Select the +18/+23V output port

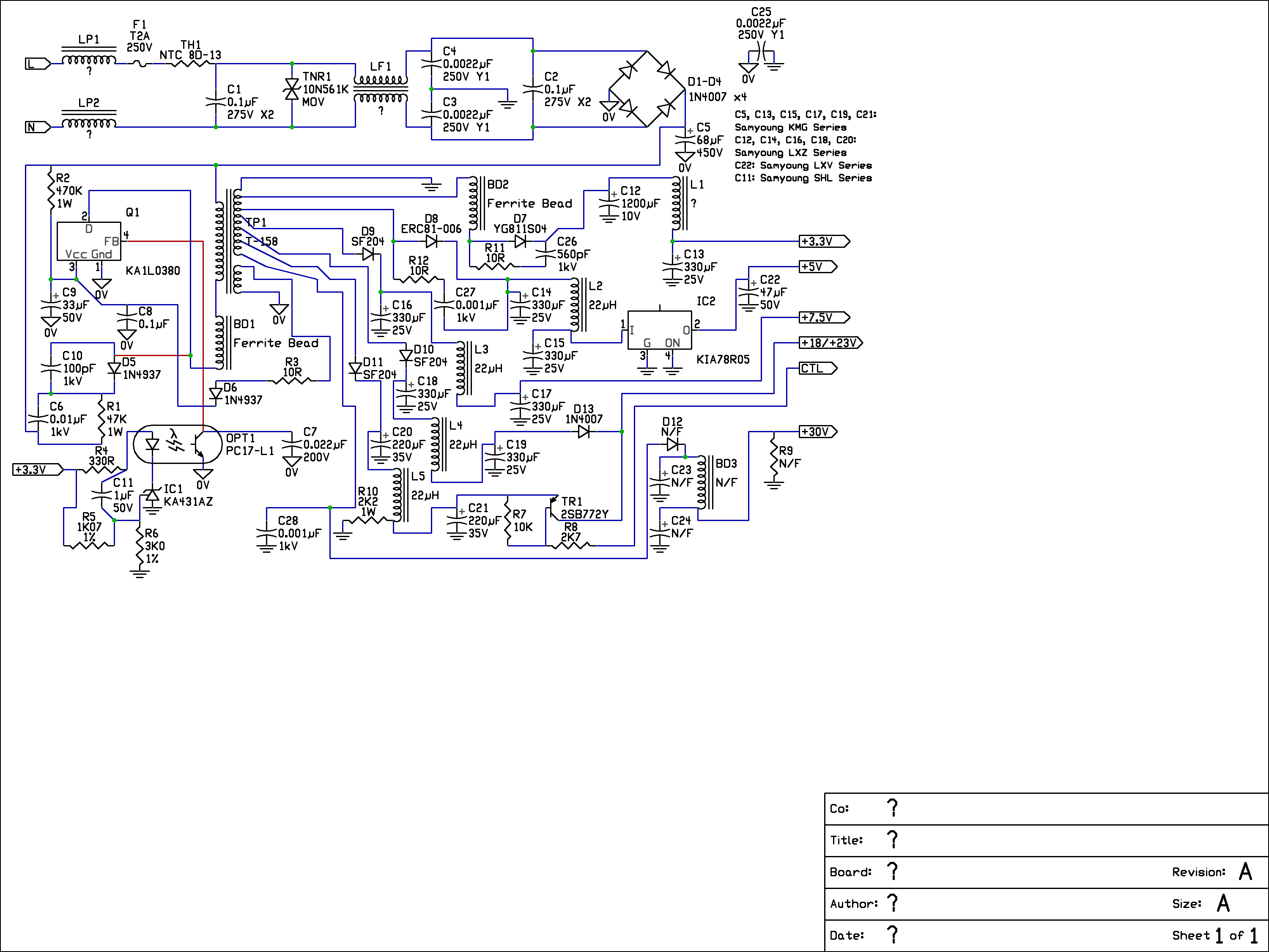[x=830, y=343]
